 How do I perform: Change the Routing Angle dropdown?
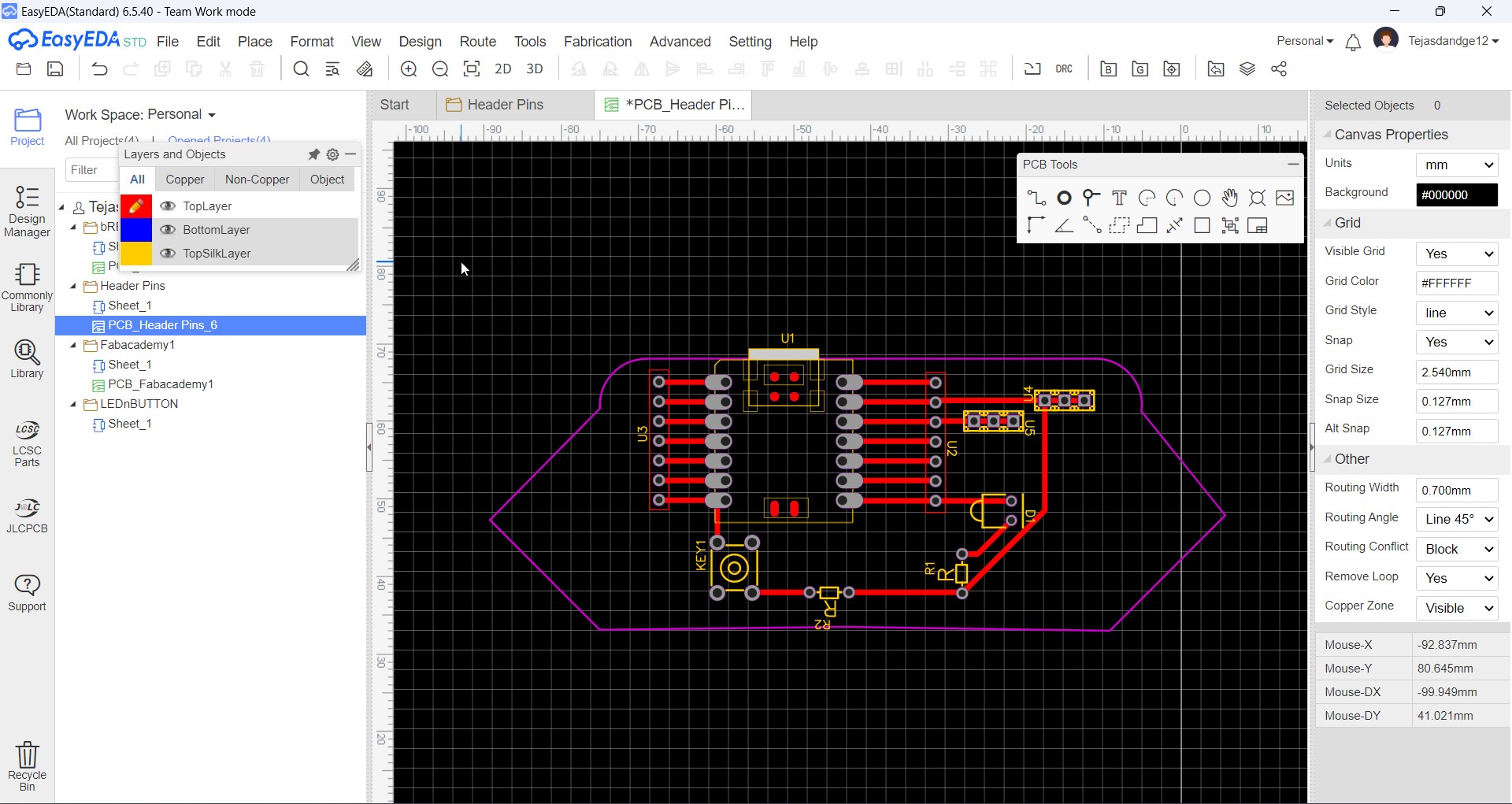1456,519
